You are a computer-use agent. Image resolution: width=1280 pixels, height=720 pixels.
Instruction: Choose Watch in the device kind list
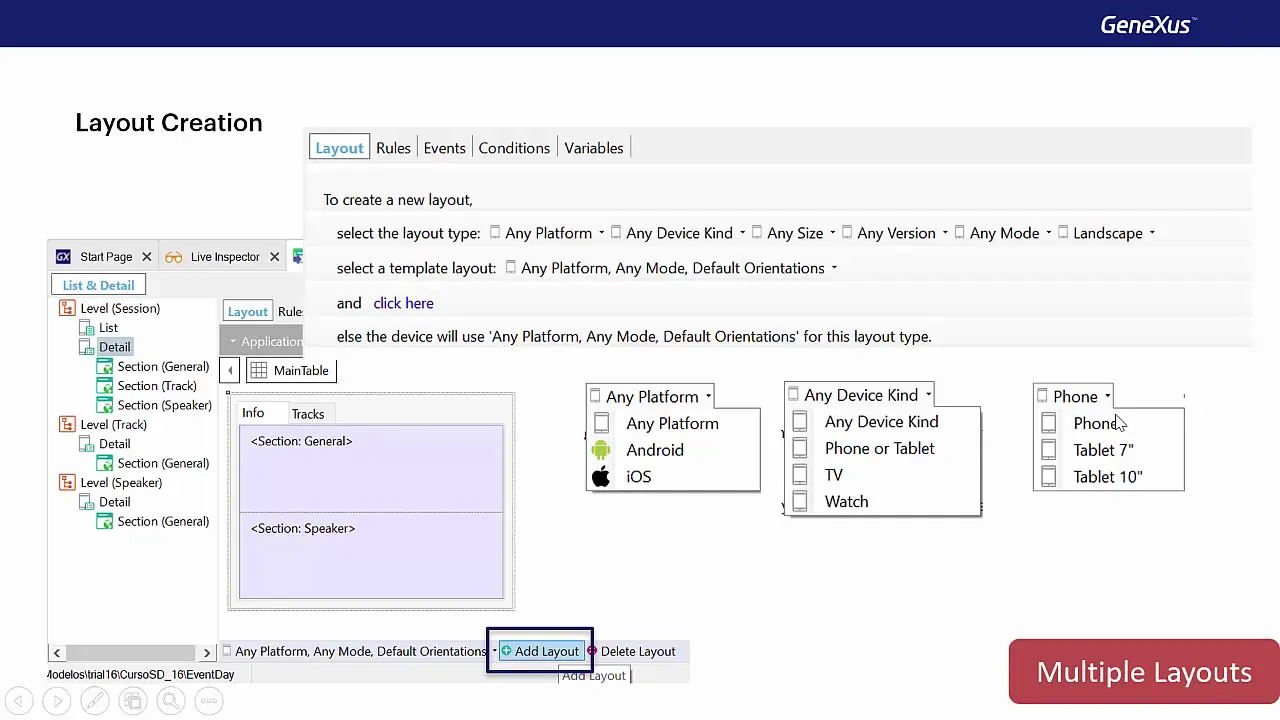click(x=846, y=502)
